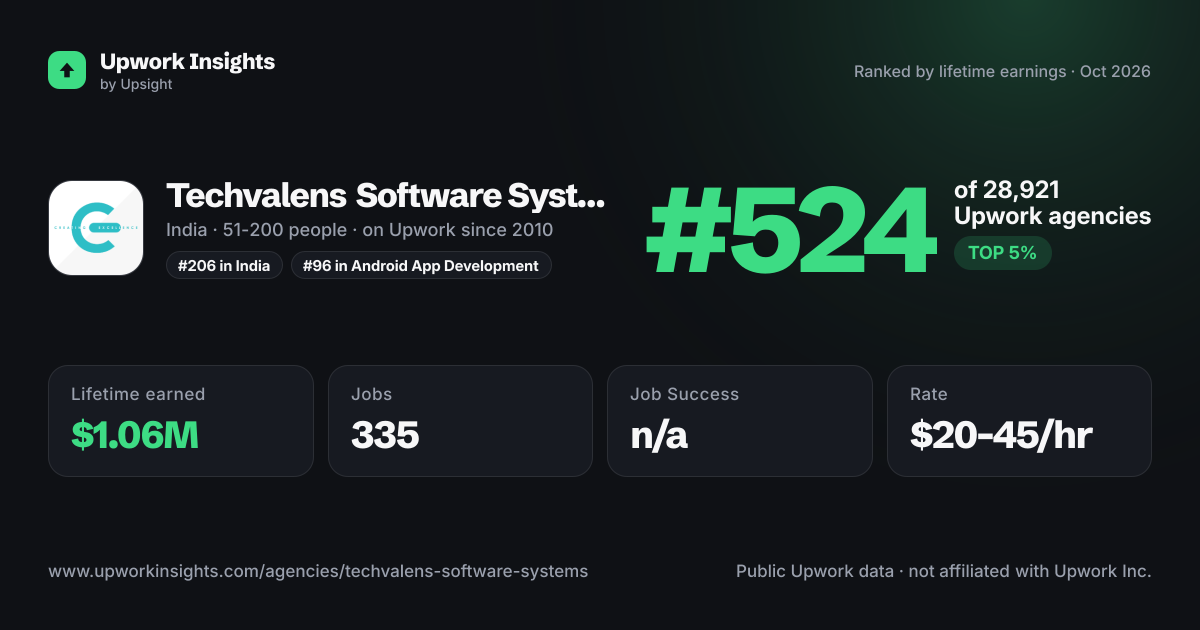
Task: Click the "of 28,921 Upwork agencies" text
Action: (1052, 203)
